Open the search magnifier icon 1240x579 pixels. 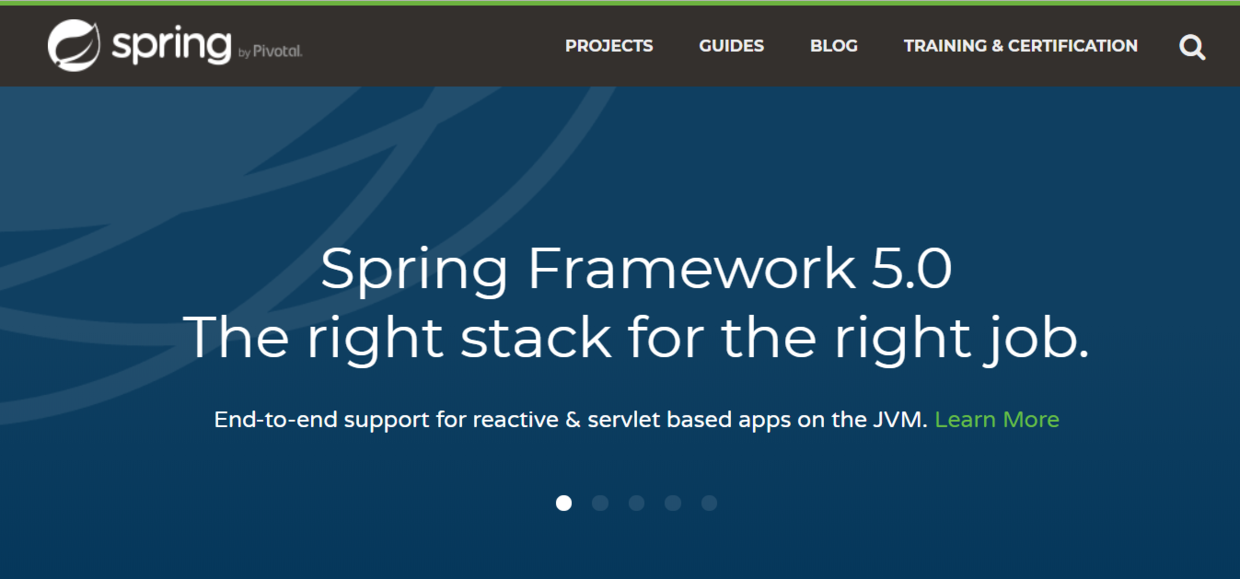click(x=1192, y=47)
